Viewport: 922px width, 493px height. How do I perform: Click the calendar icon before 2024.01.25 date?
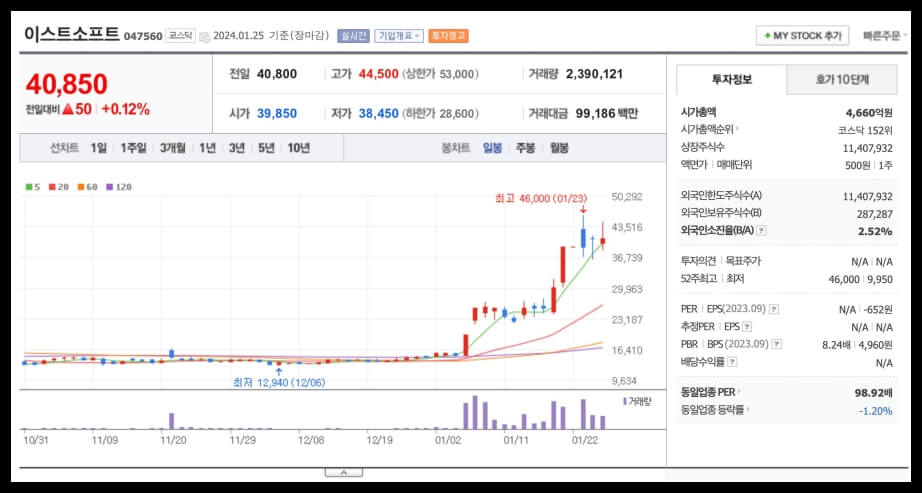coord(204,36)
